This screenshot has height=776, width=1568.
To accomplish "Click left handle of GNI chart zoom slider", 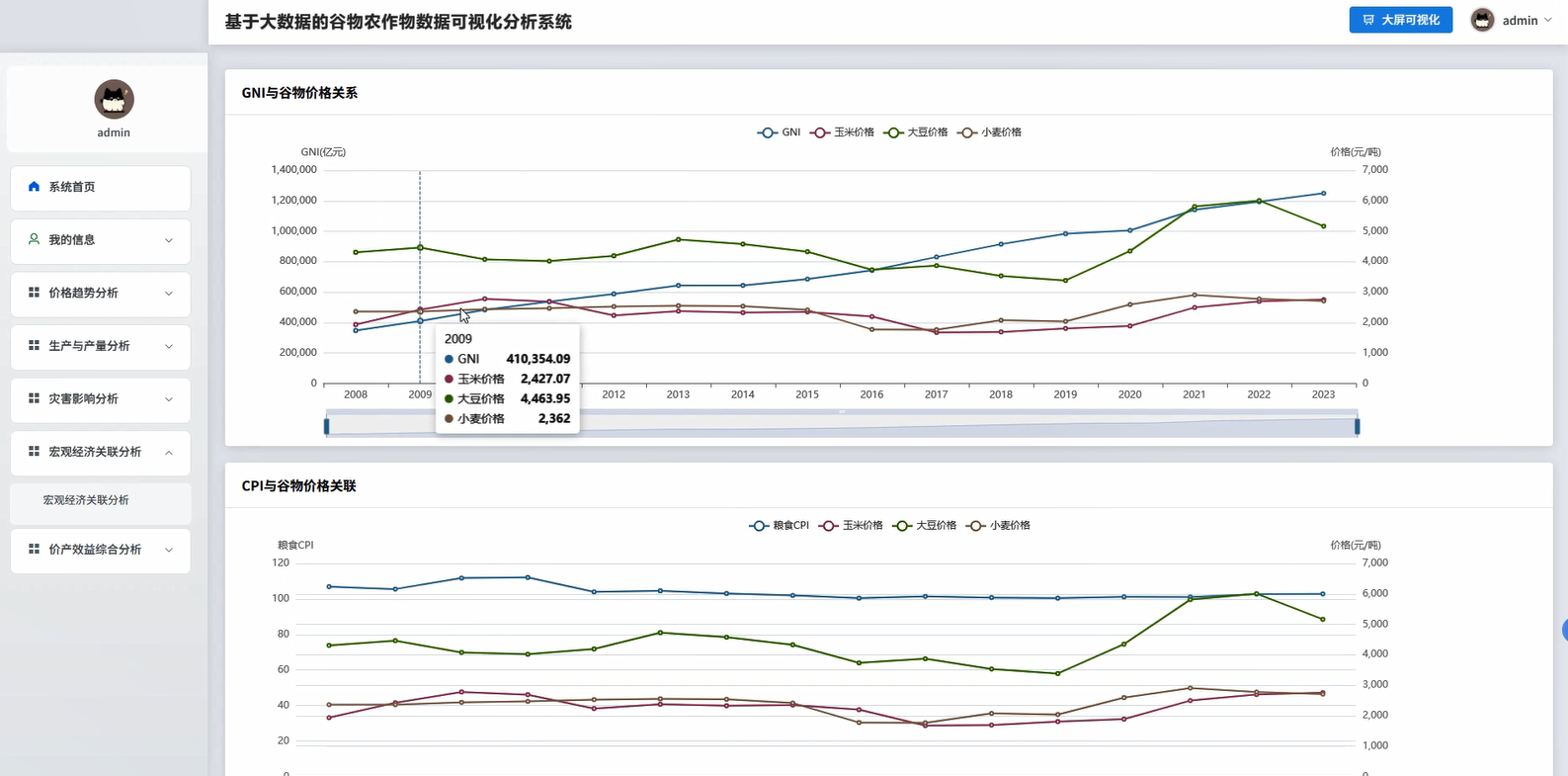I will point(327,426).
